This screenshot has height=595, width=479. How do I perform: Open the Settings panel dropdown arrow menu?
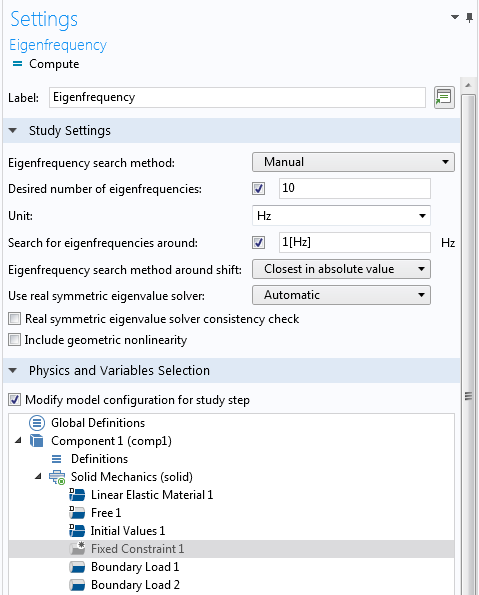click(455, 17)
